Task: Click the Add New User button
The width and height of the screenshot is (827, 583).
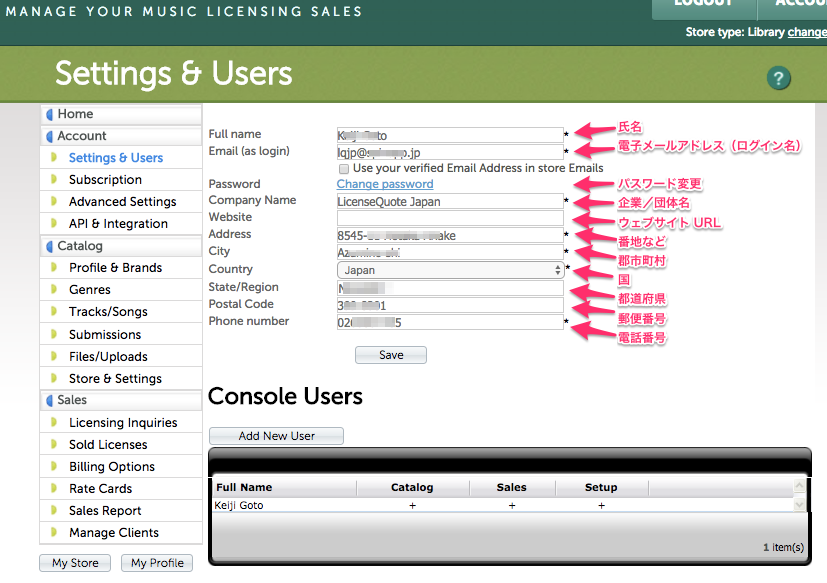Action: pyautogui.click(x=276, y=436)
